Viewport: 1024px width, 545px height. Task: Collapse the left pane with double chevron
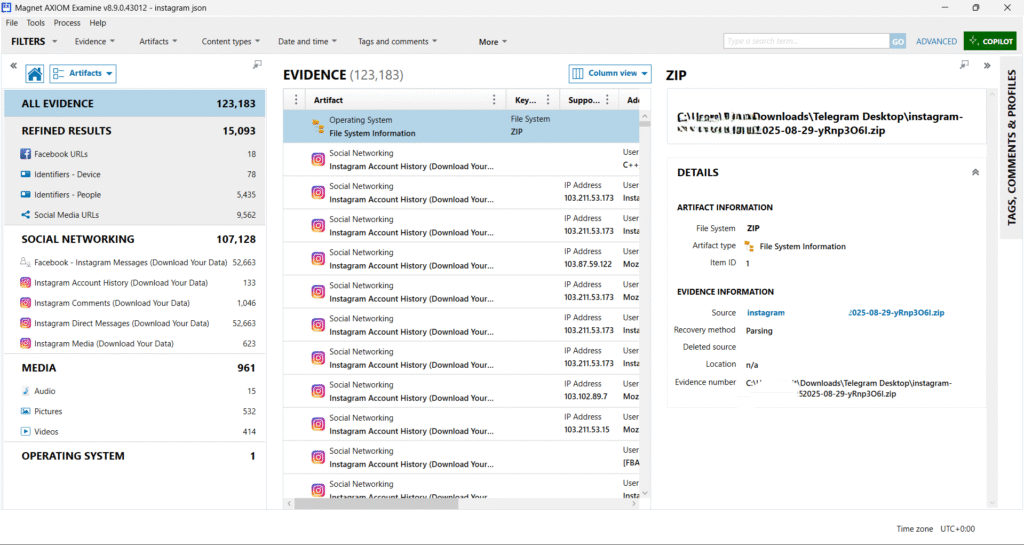13,65
